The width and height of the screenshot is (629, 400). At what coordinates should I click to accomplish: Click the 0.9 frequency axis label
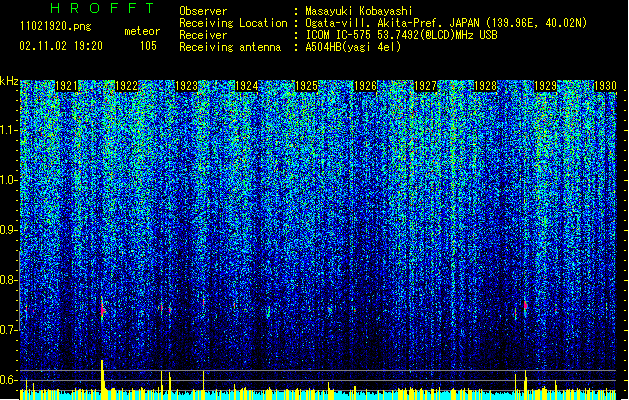click(x=9, y=230)
